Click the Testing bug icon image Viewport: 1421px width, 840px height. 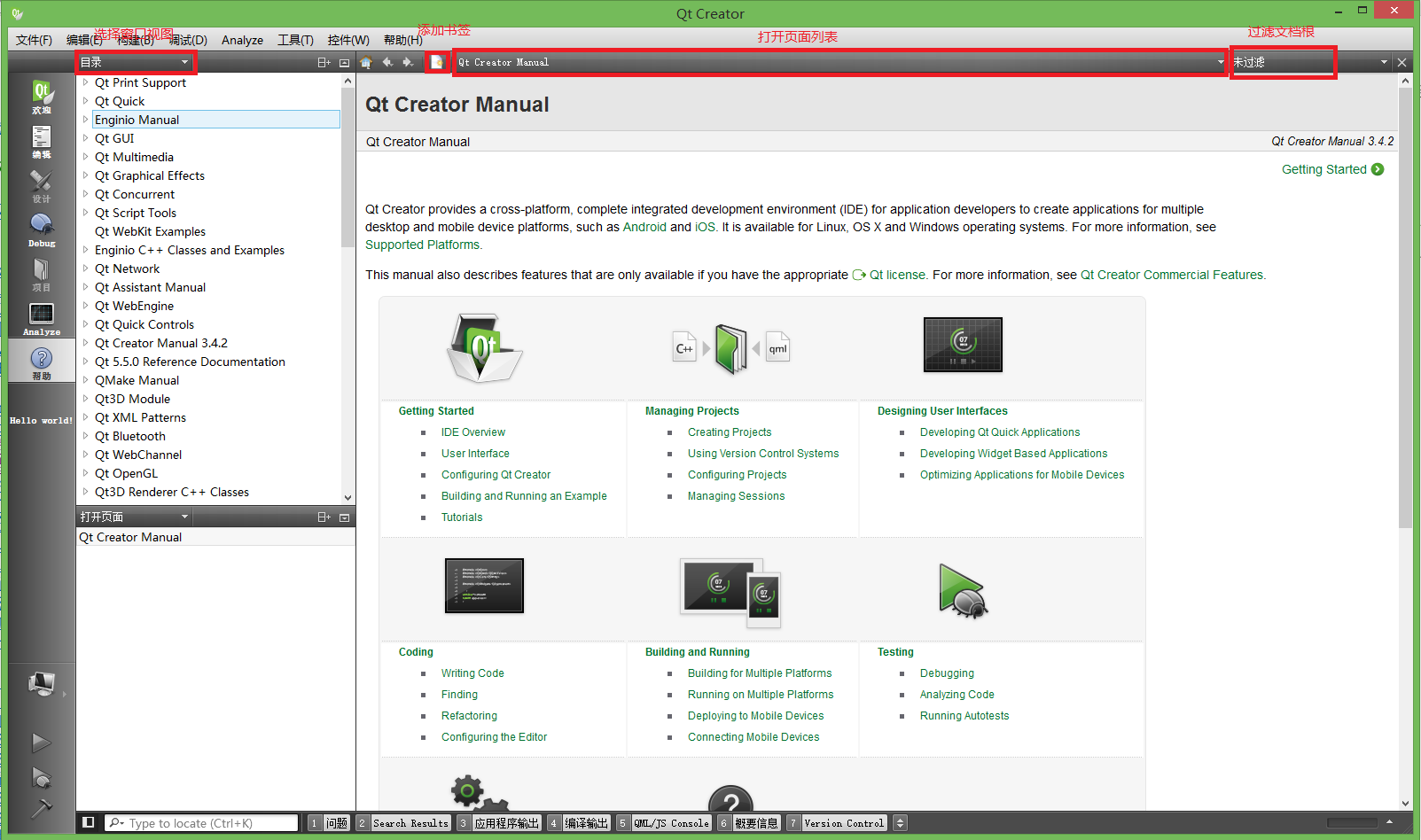click(x=963, y=591)
